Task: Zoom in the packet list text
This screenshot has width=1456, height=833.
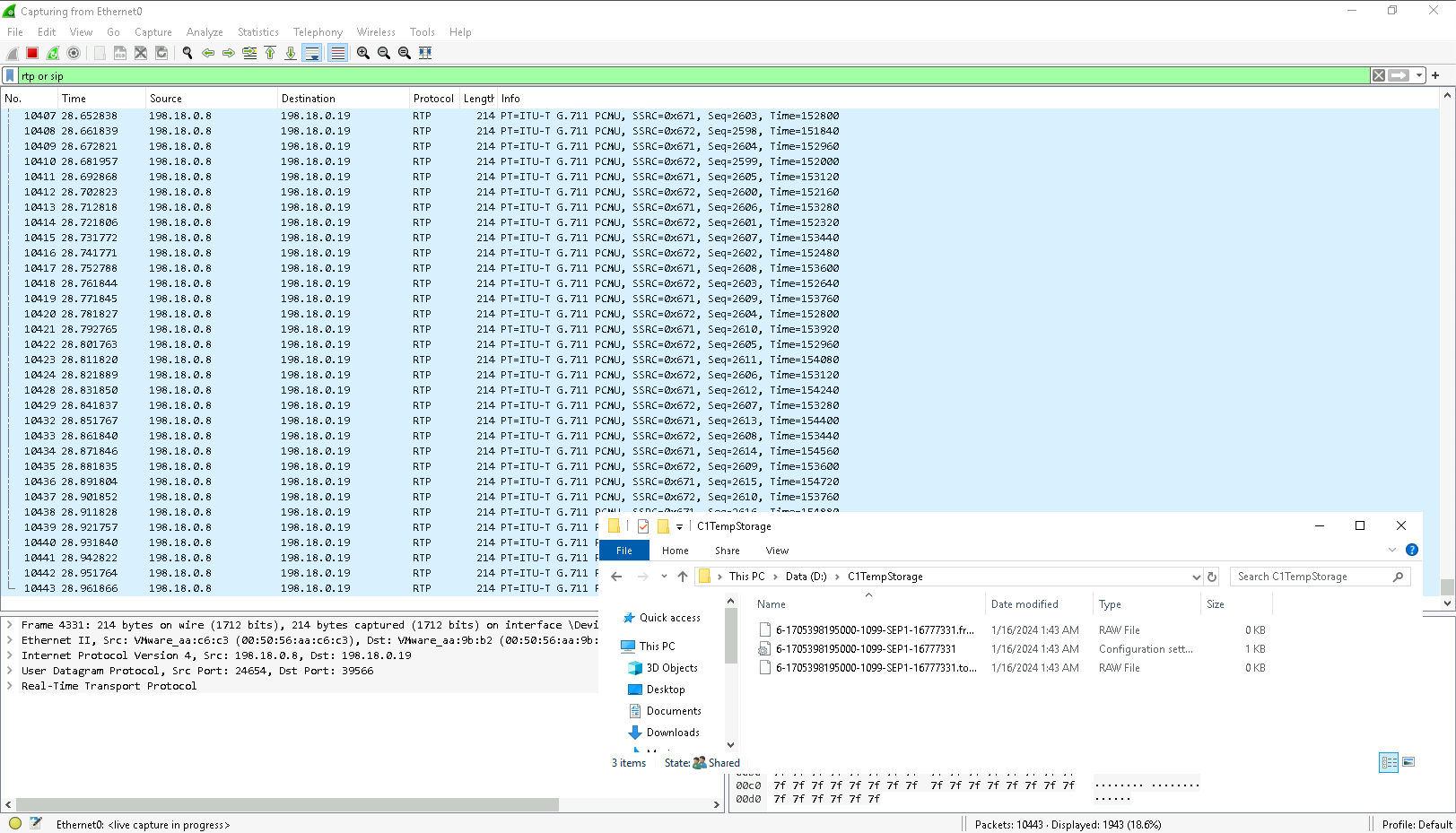Action: [363, 53]
